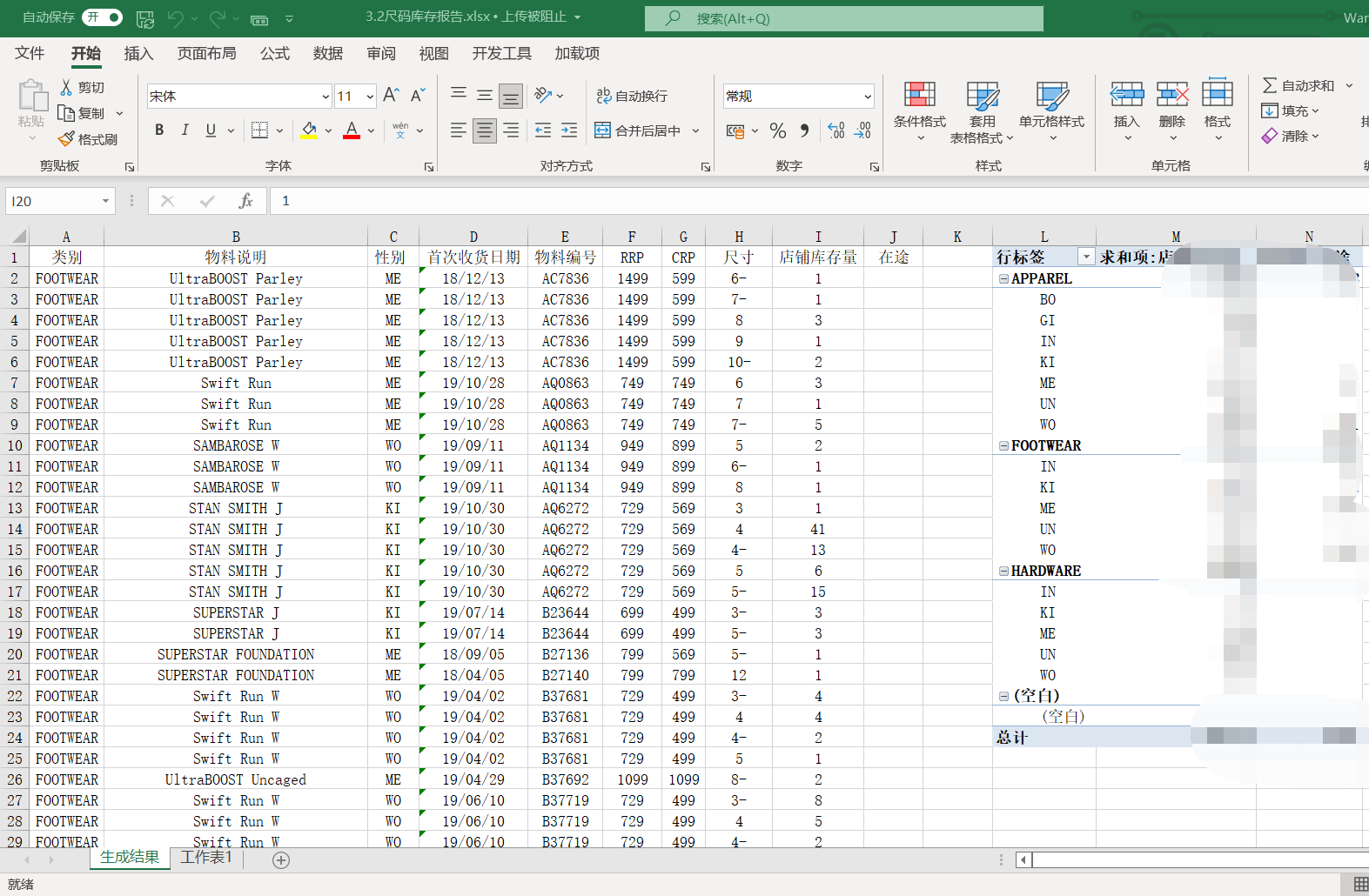
Task: Click the accounting currency format icon
Action: (735, 130)
